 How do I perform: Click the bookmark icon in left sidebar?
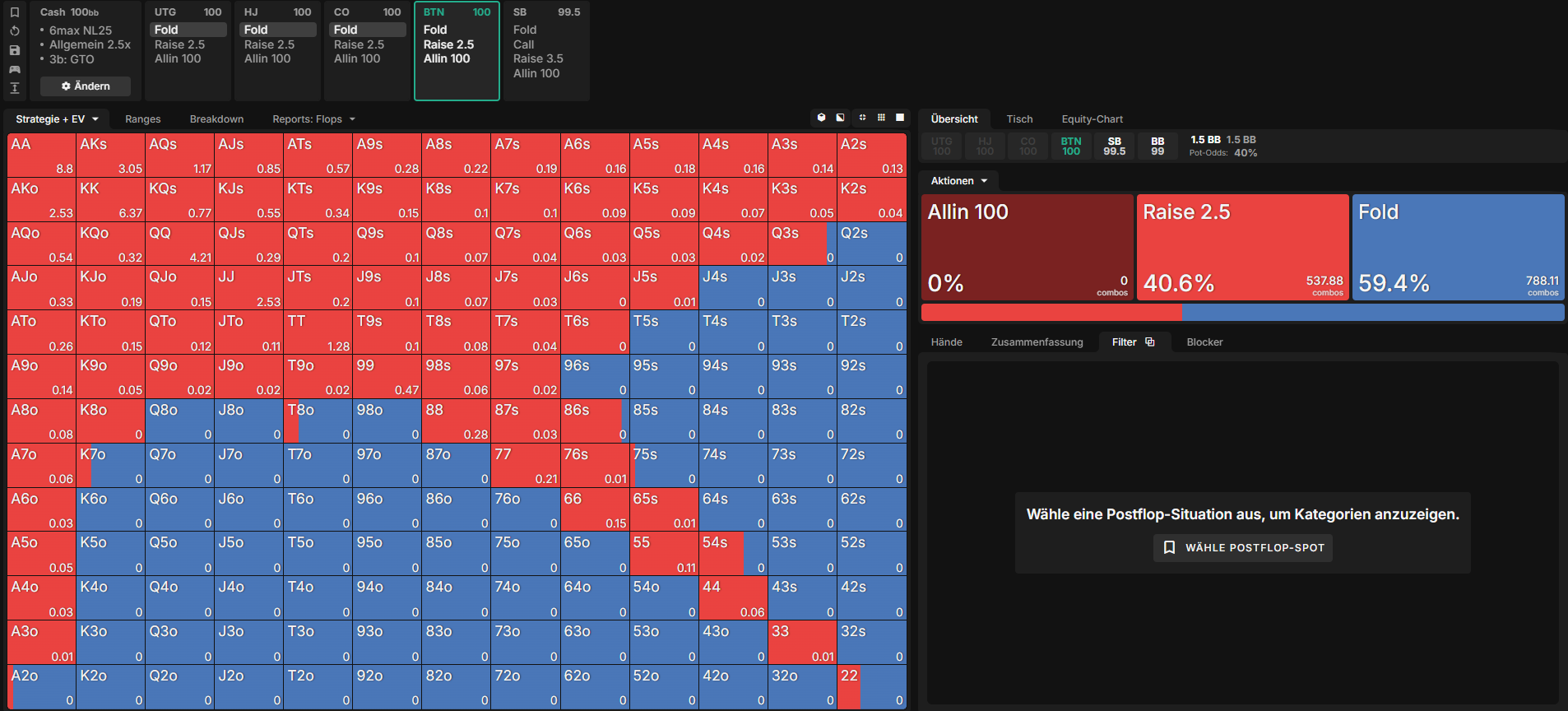coord(14,12)
